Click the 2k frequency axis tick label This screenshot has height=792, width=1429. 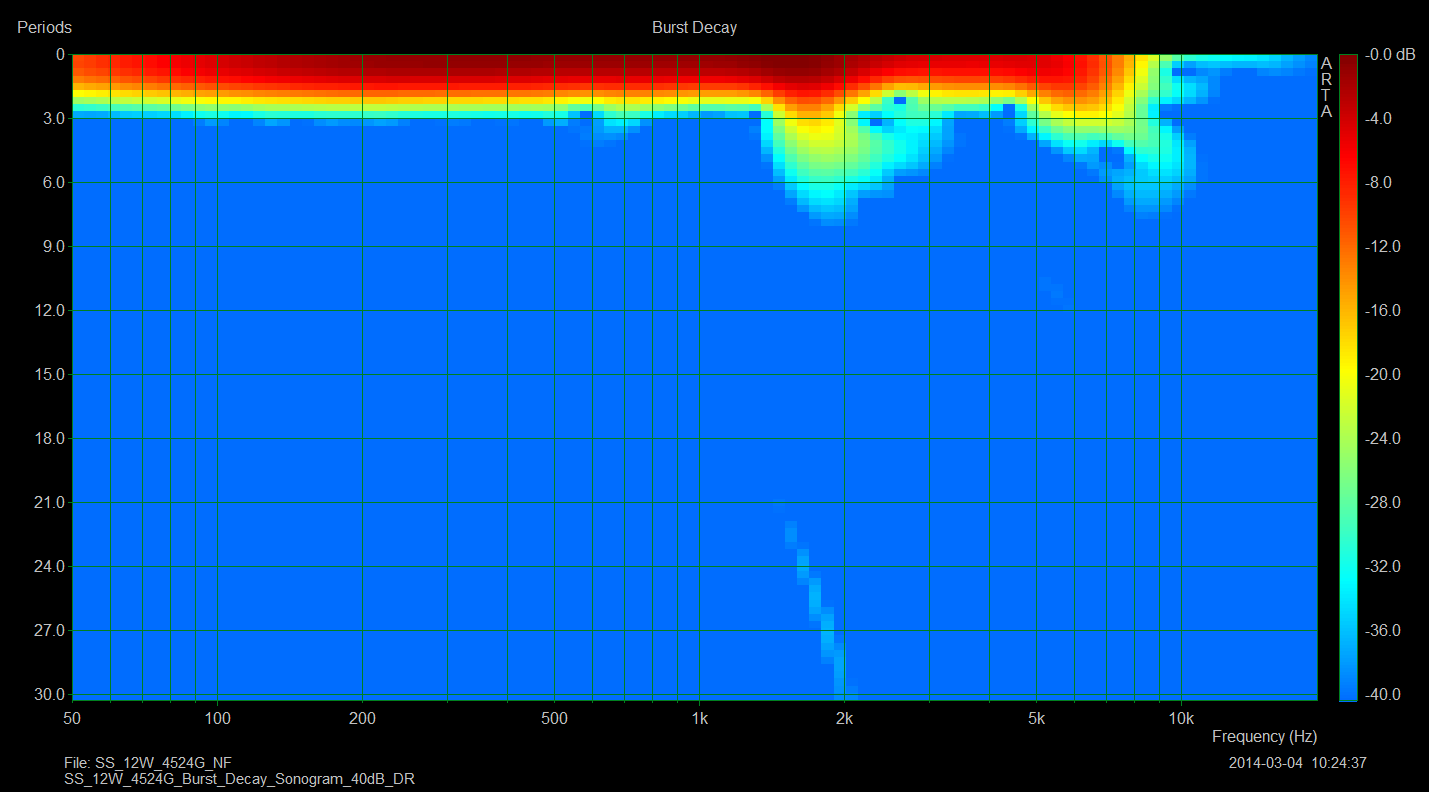[844, 719]
